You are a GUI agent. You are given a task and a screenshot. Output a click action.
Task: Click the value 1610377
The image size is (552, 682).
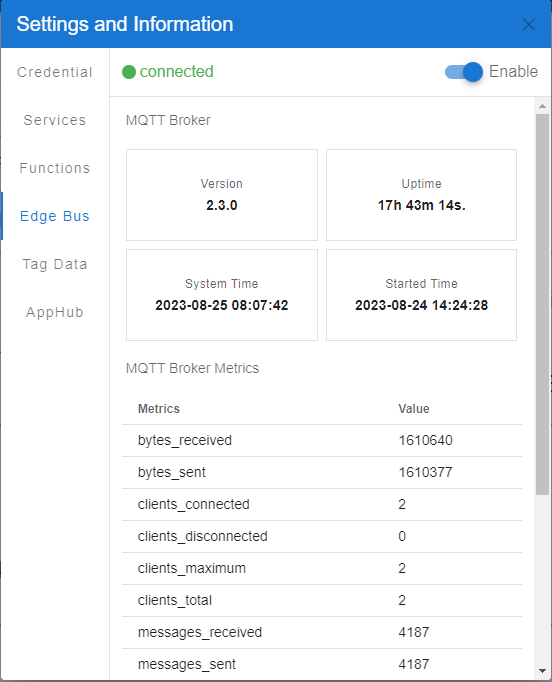pyautogui.click(x=425, y=472)
